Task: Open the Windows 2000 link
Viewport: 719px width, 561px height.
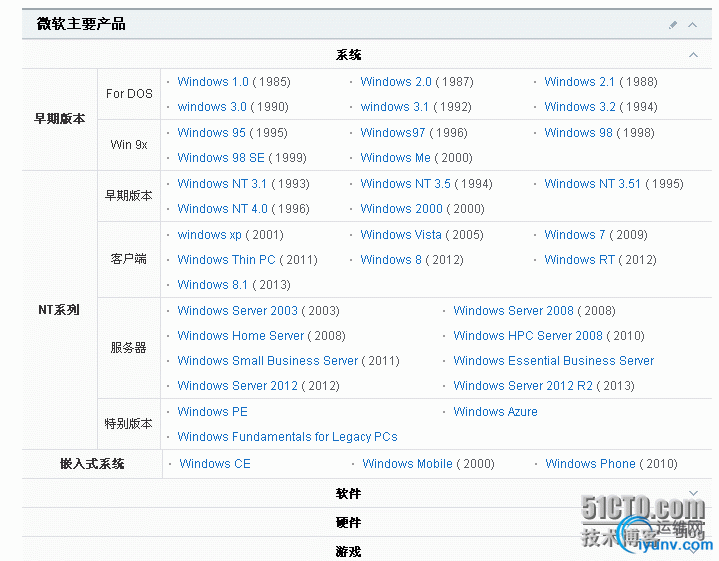Action: coord(401,209)
